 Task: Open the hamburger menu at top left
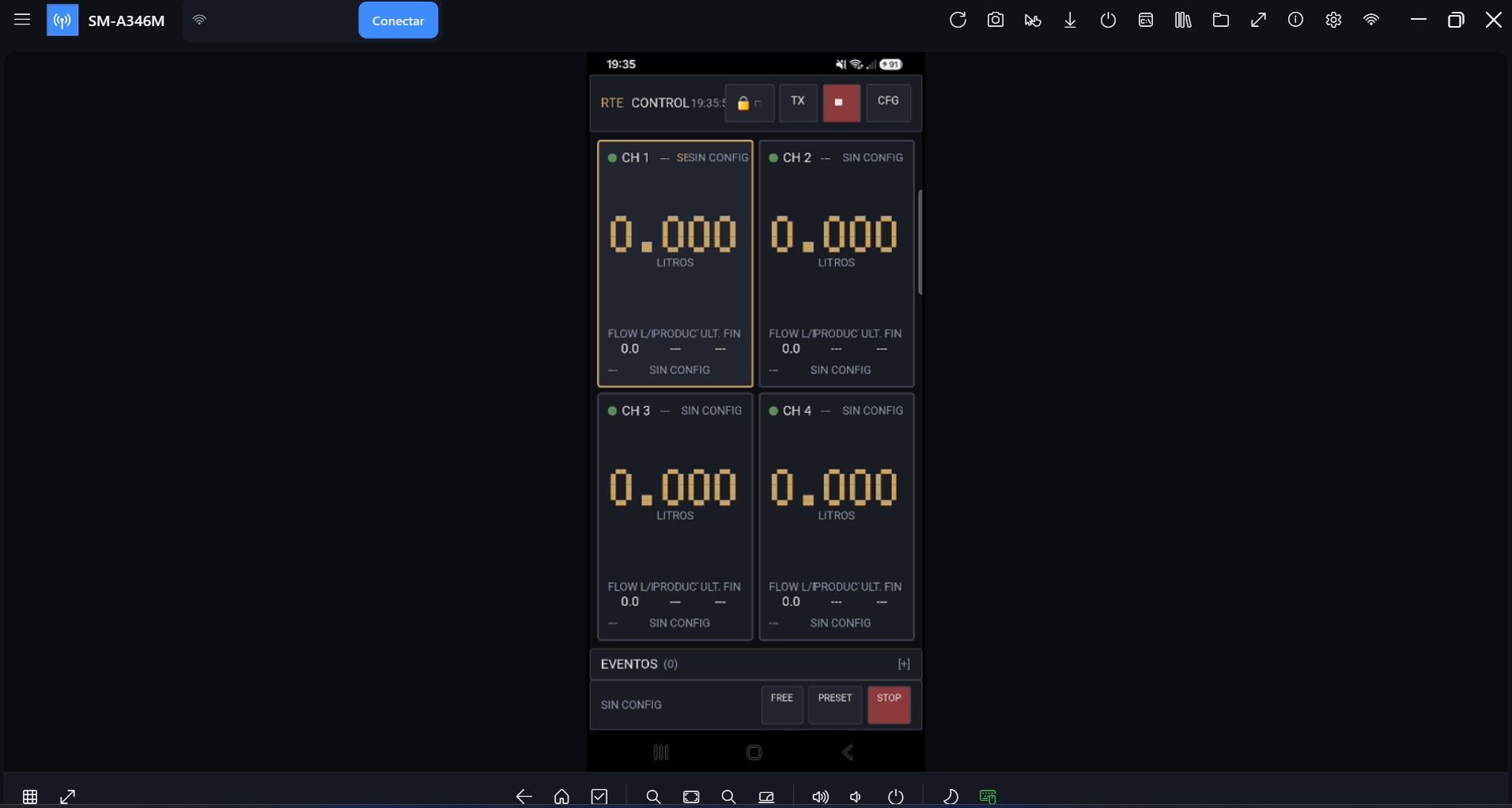[22, 20]
